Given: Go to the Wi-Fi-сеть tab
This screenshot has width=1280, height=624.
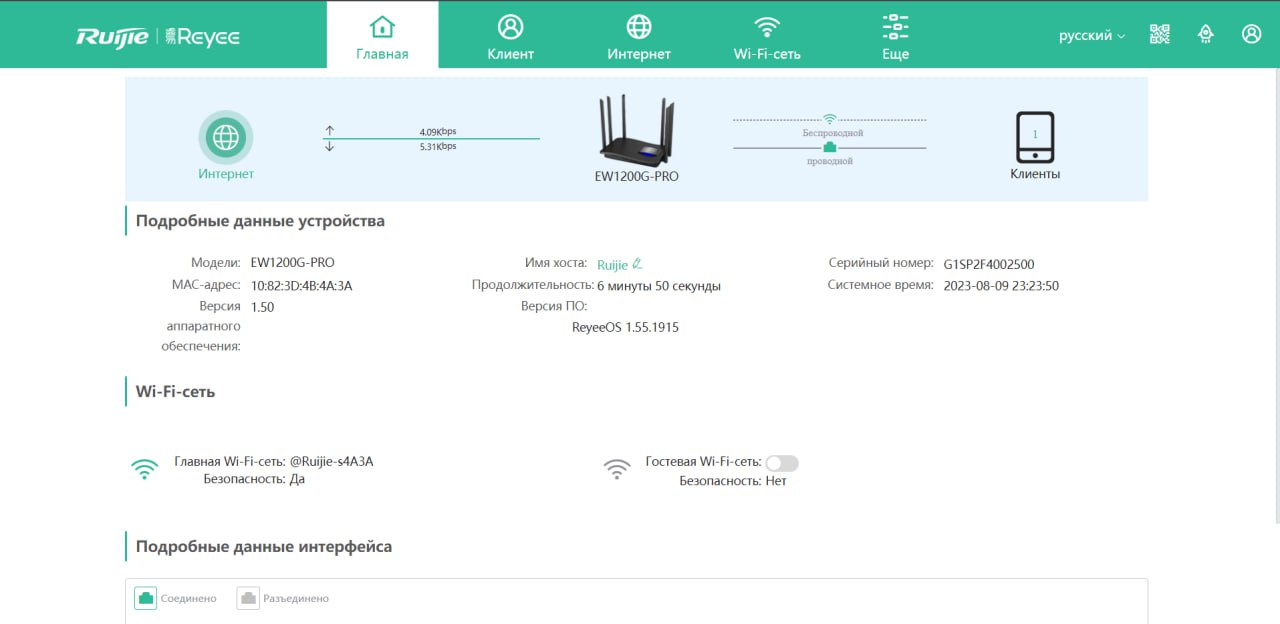Looking at the screenshot, I should [767, 35].
